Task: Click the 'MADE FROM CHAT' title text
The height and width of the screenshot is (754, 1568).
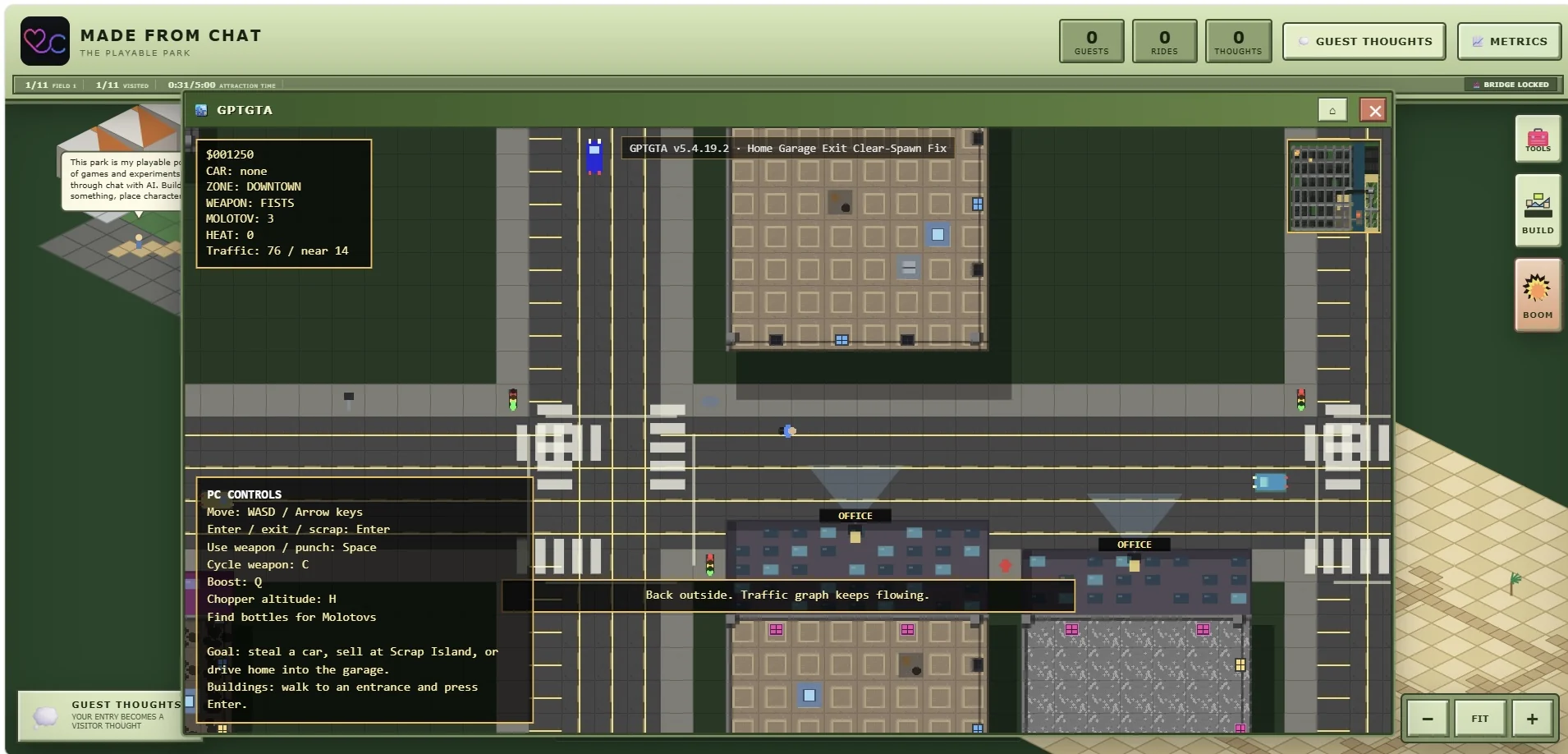Action: pyautogui.click(x=171, y=35)
